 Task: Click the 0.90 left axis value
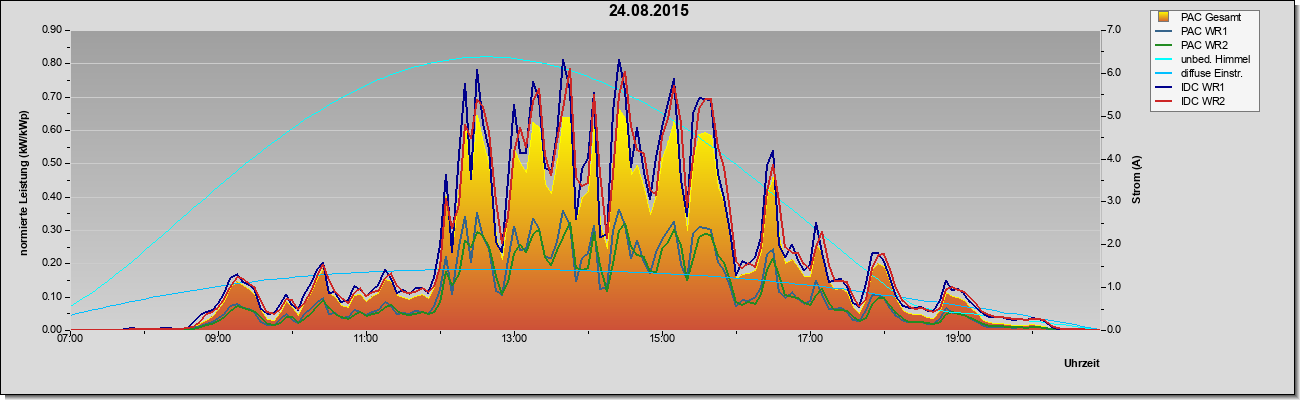pyautogui.click(x=52, y=30)
